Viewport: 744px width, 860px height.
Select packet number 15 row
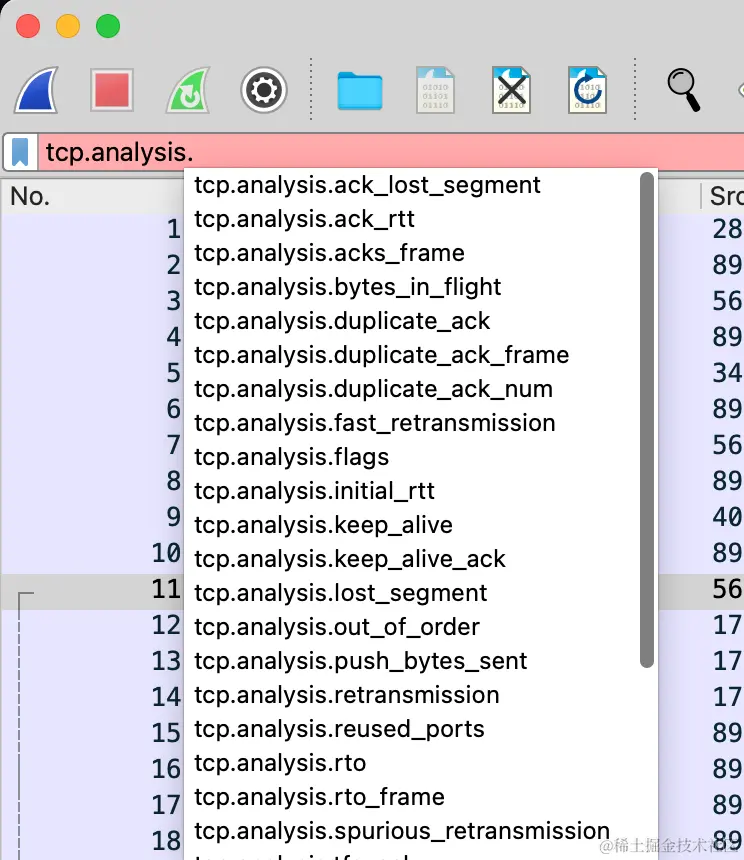[x=92, y=733]
